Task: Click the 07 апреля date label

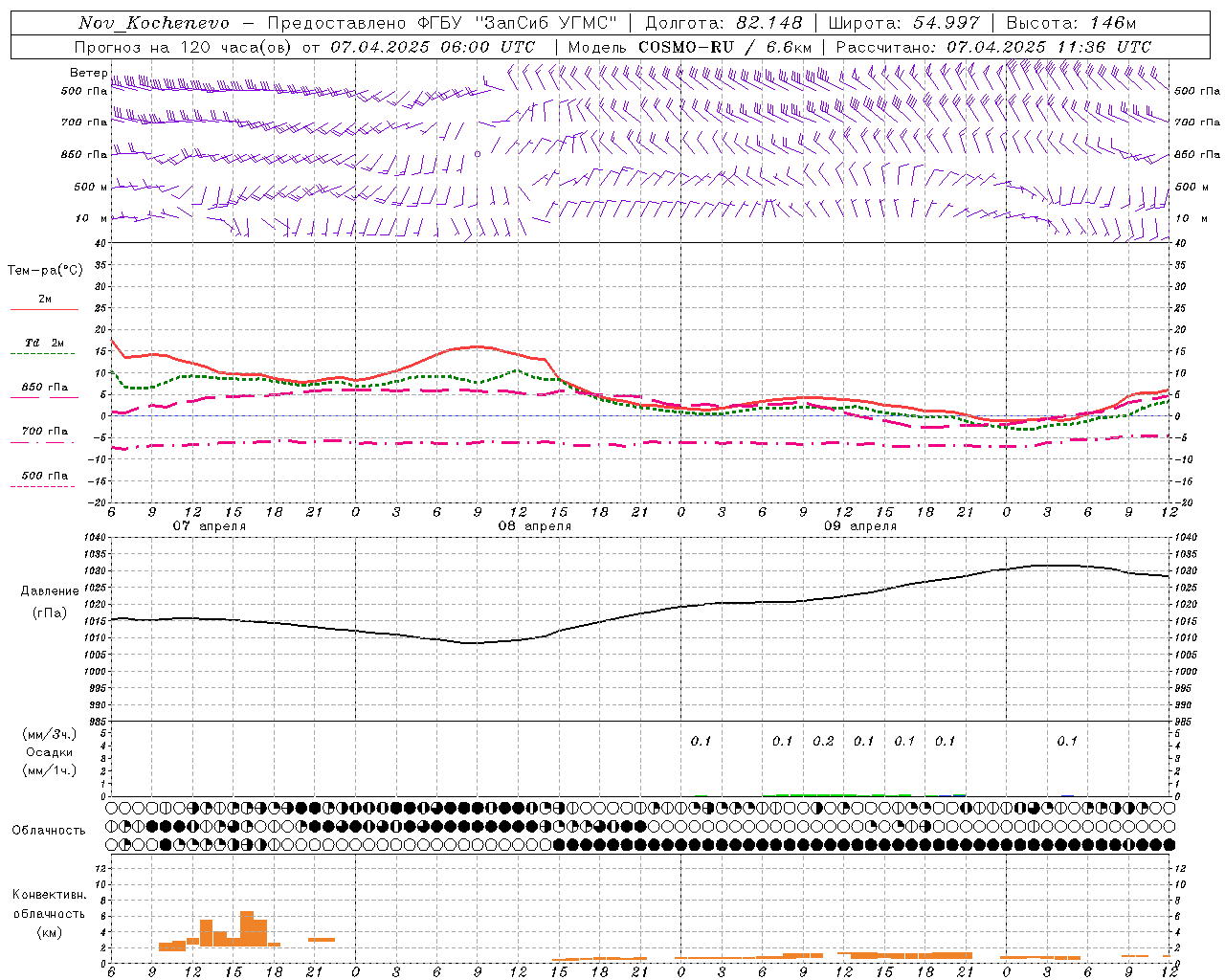Action: (209, 526)
